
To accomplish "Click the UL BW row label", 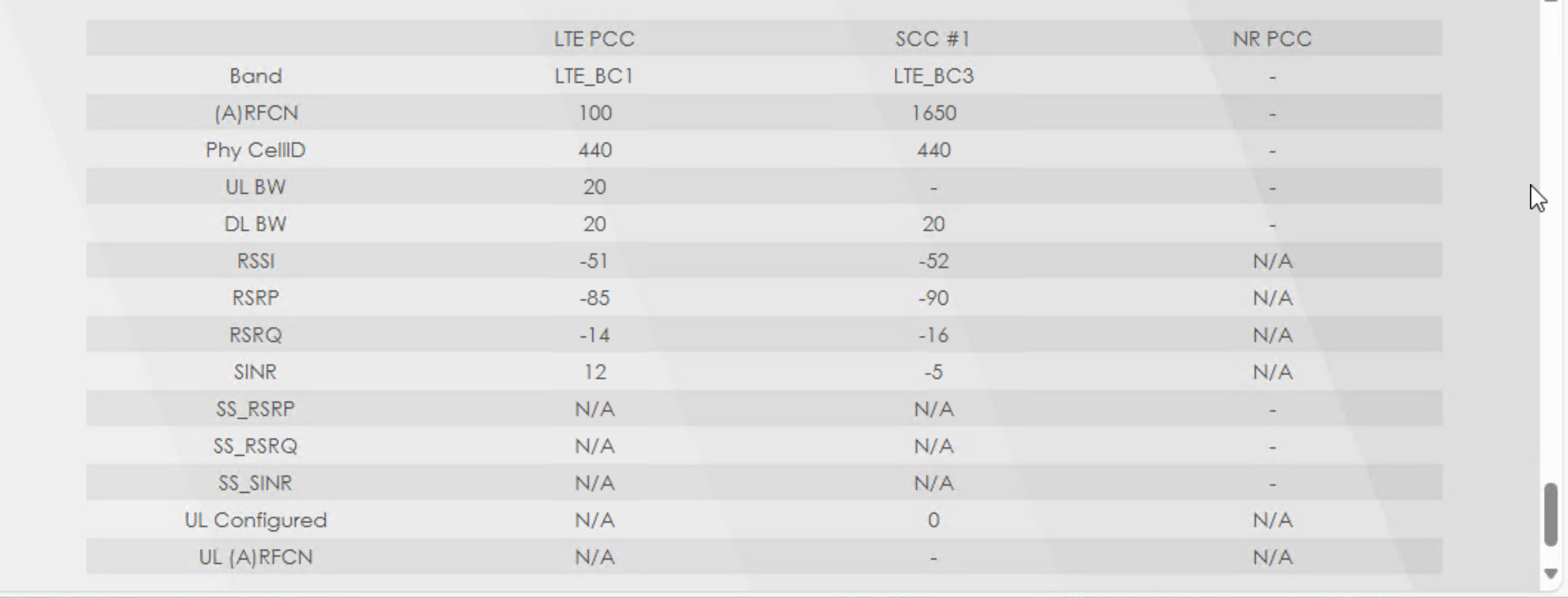I will click(255, 187).
